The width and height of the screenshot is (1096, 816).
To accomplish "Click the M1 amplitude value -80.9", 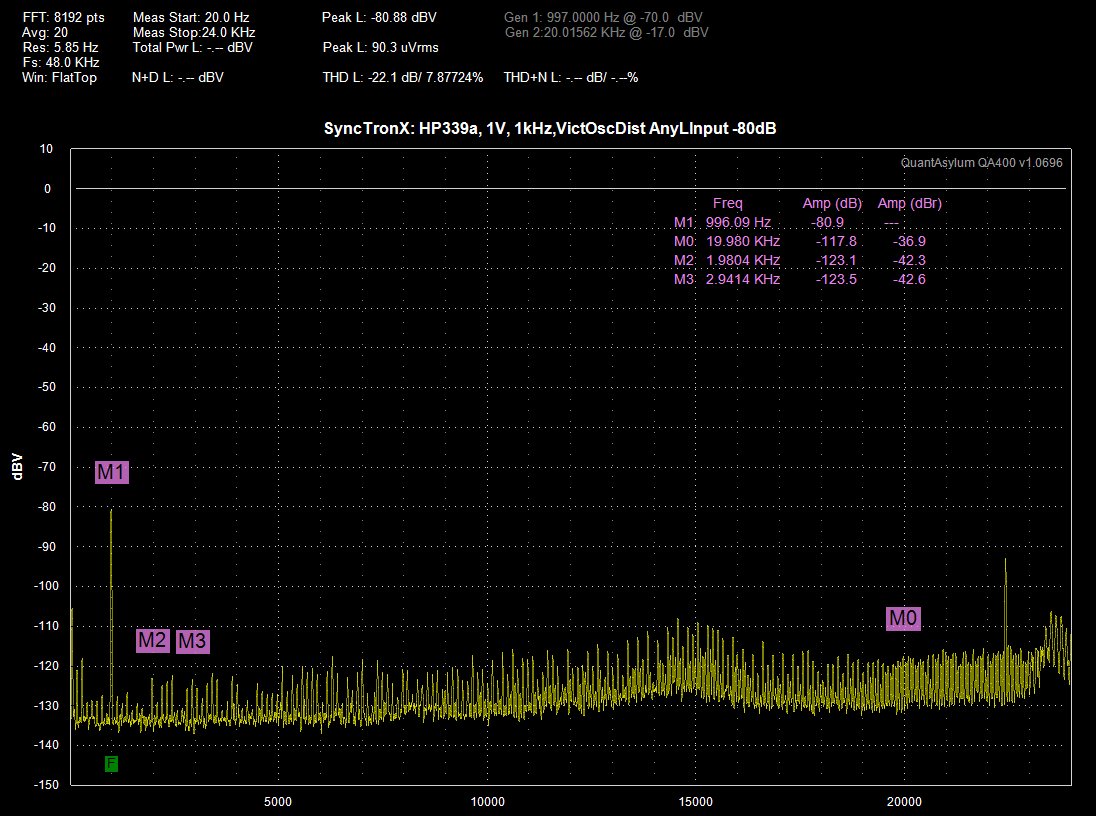I will [828, 222].
